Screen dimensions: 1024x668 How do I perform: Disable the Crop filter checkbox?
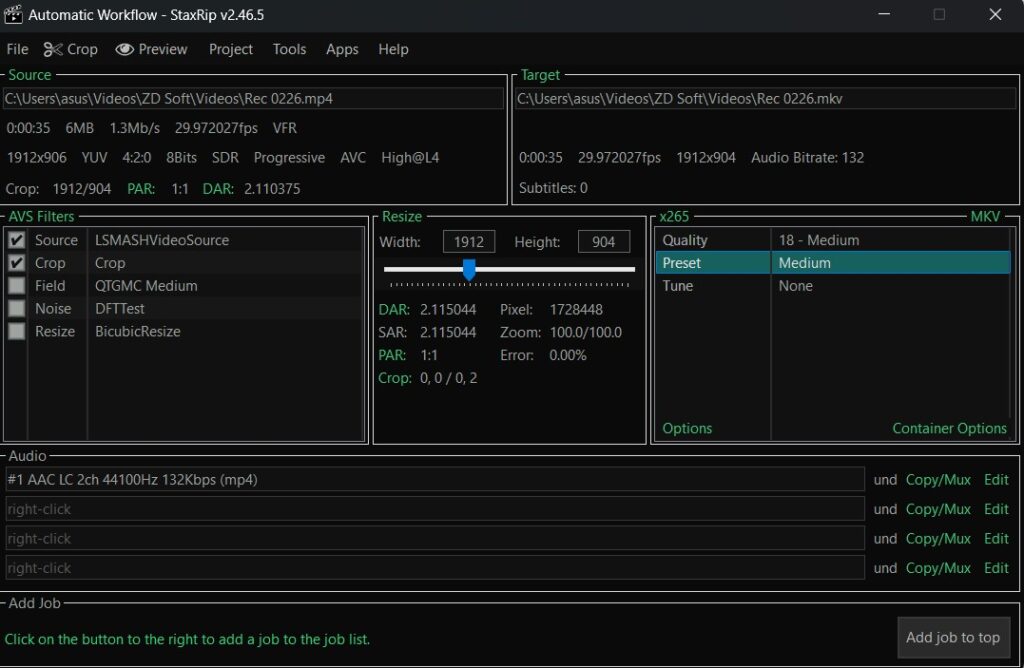pyautogui.click(x=17, y=263)
